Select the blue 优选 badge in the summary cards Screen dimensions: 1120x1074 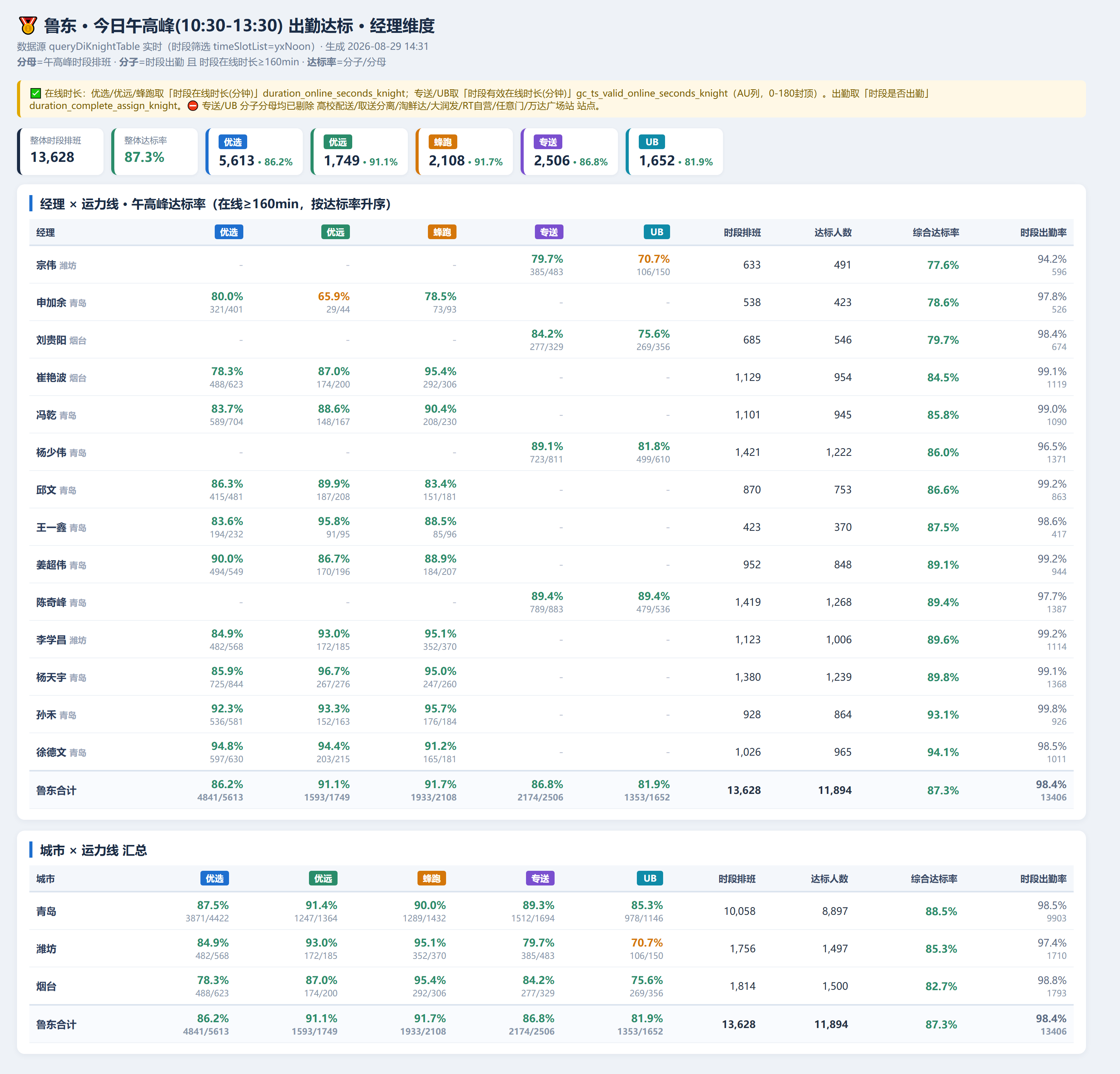[x=232, y=142]
